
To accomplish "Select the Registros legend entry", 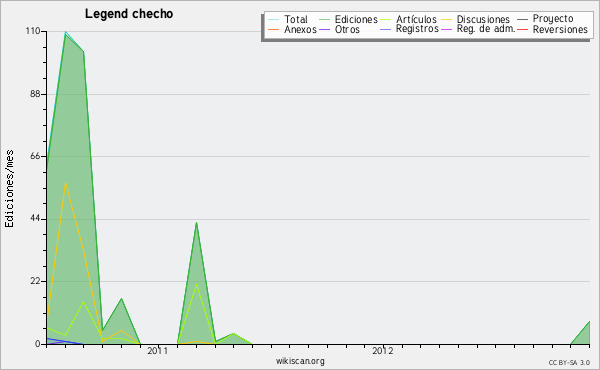I will pos(417,29).
